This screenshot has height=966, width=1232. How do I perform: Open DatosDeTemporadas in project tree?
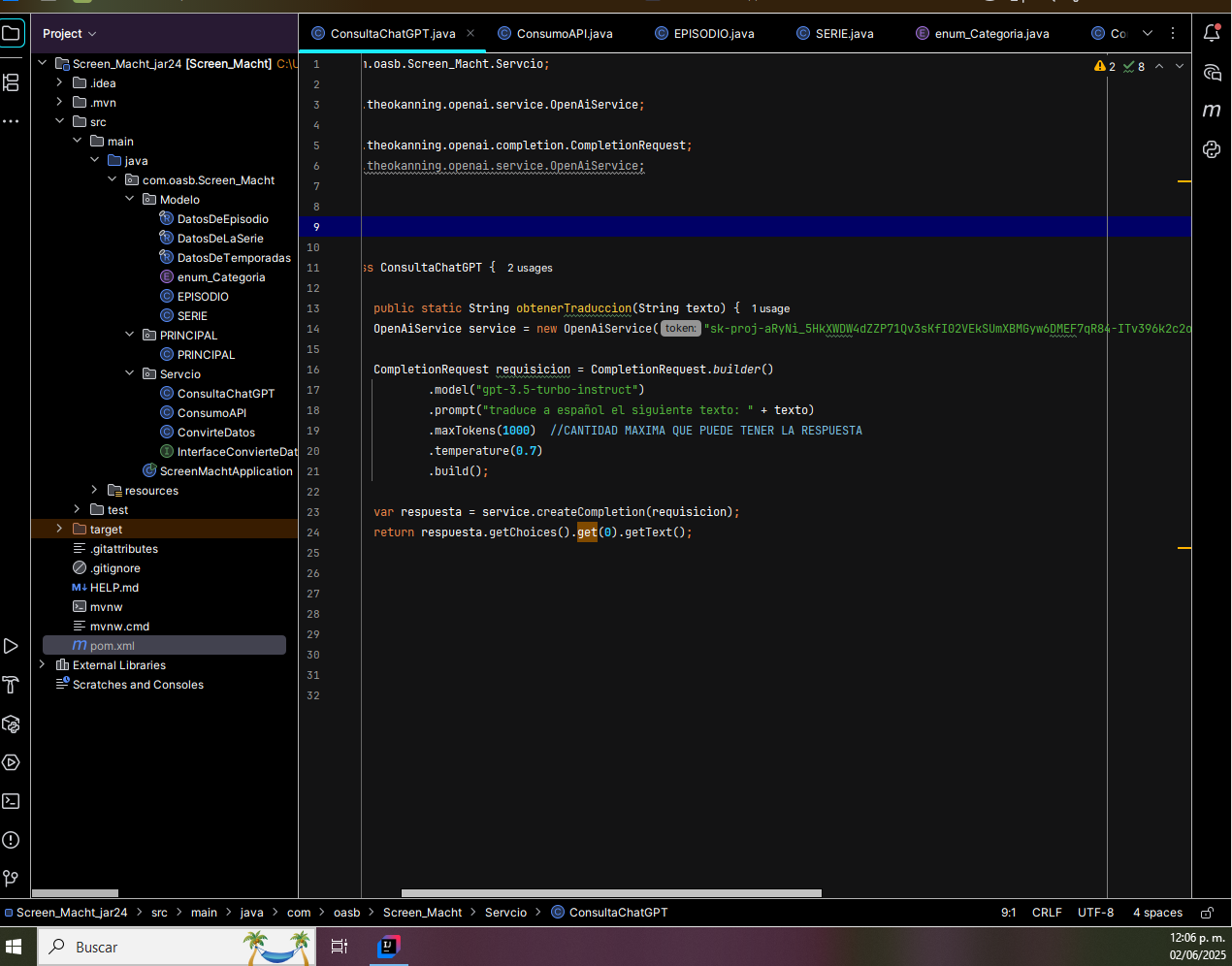coord(234,258)
